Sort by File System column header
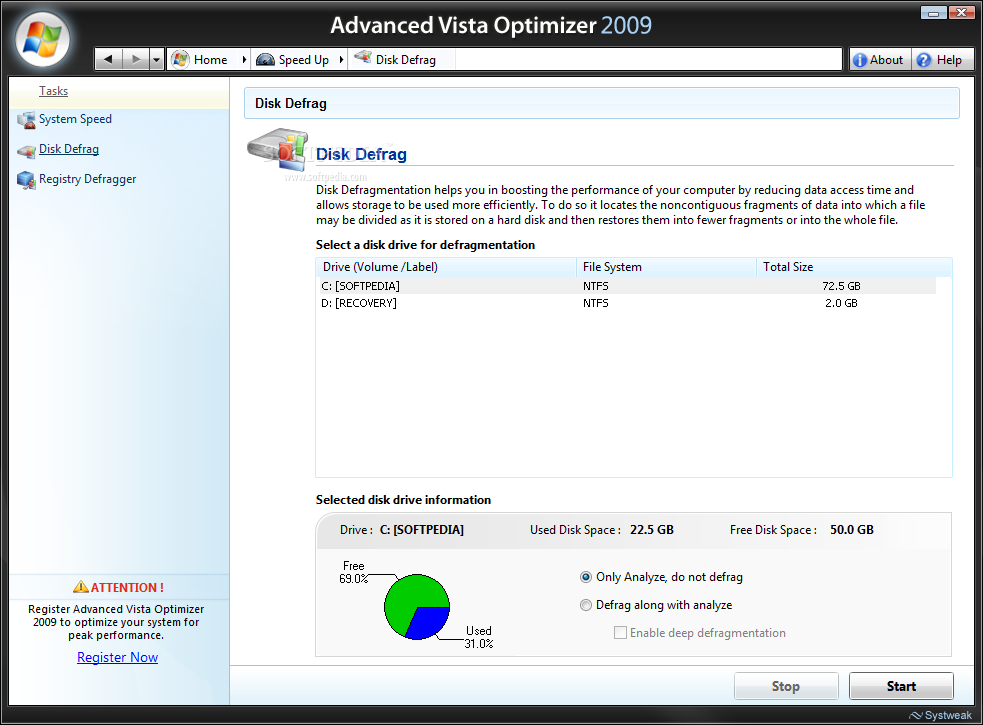The height and width of the screenshot is (725, 983). [x=666, y=267]
